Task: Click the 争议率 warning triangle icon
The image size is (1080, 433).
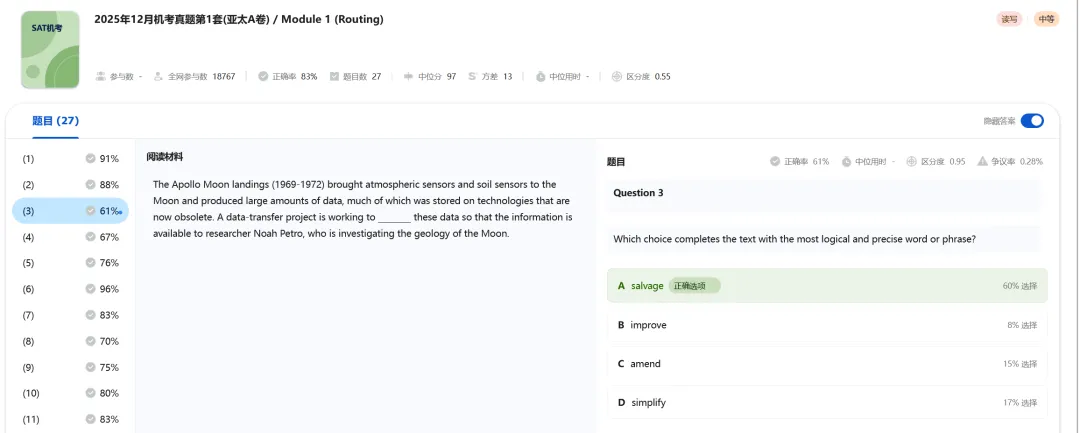Action: pyautogui.click(x=982, y=161)
